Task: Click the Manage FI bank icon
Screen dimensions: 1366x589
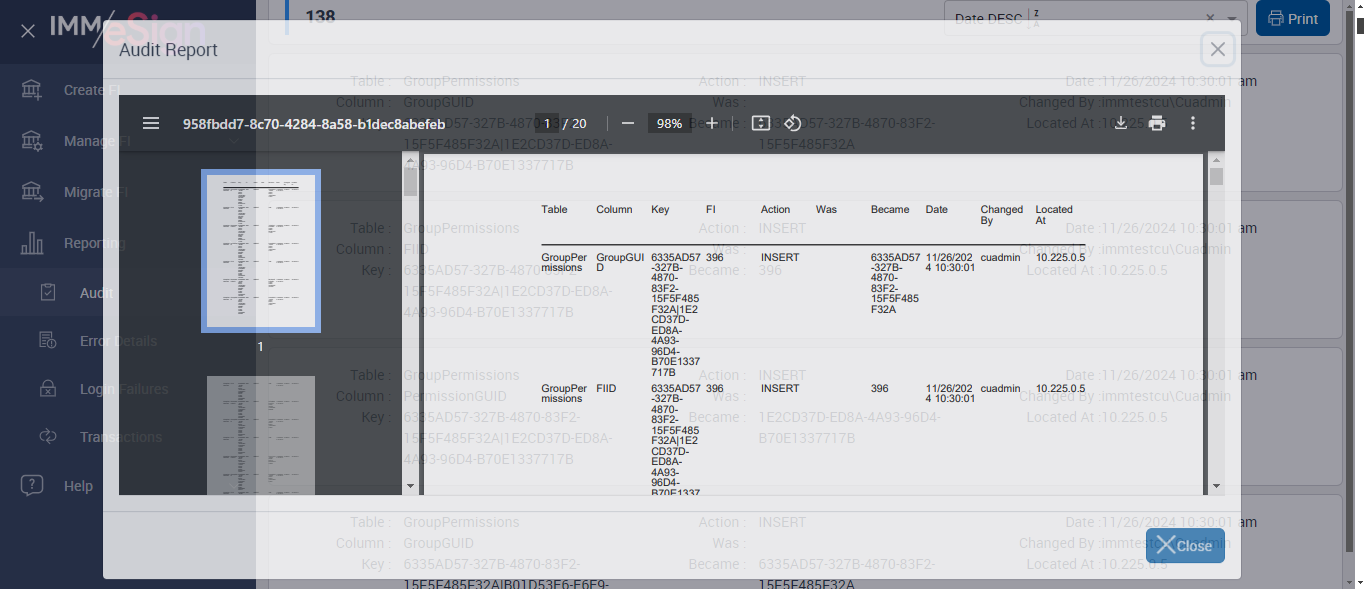Action: coord(32,141)
